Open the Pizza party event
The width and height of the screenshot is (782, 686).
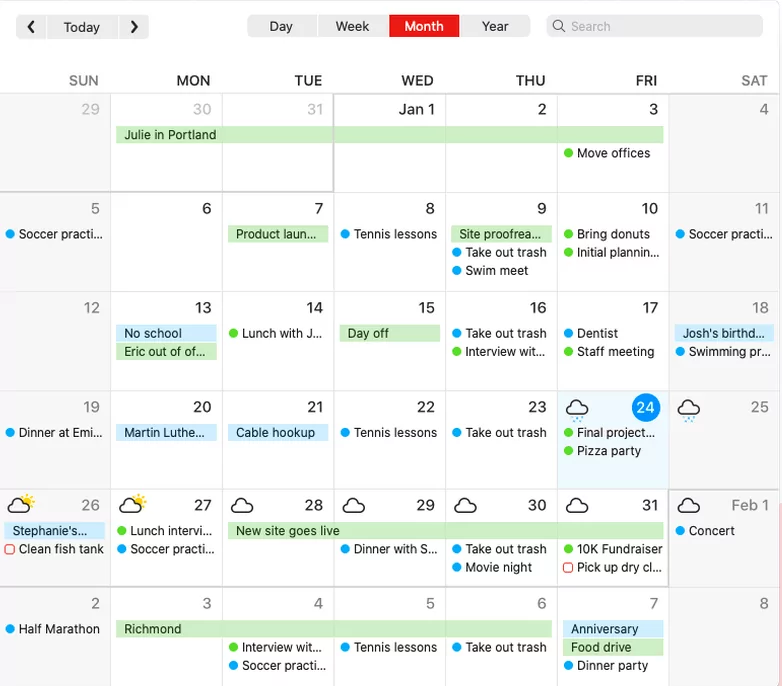(602, 451)
